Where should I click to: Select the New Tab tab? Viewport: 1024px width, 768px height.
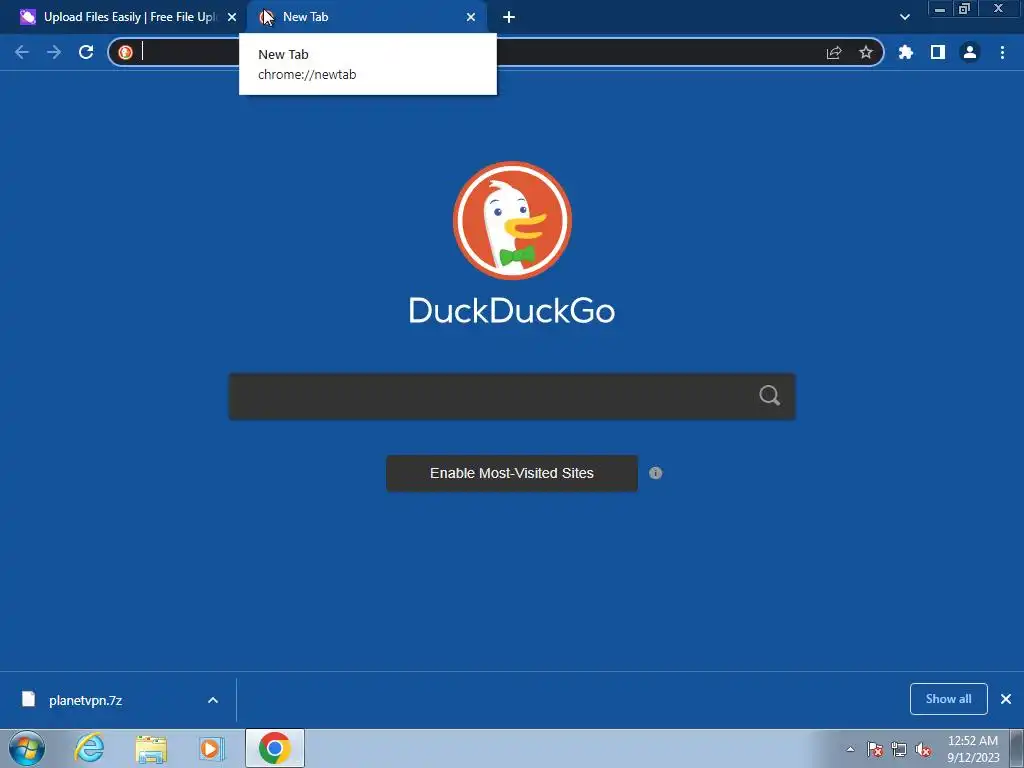click(x=367, y=18)
